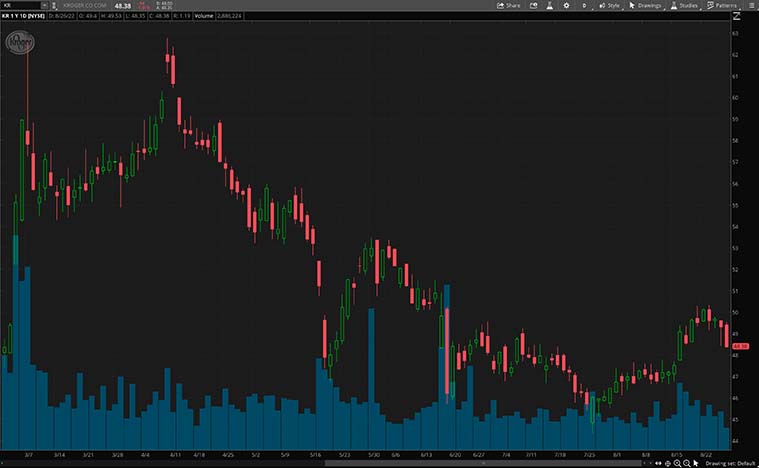Image resolution: width=759 pixels, height=468 pixels.
Task: Open the Patterns menu
Action: [x=721, y=5]
